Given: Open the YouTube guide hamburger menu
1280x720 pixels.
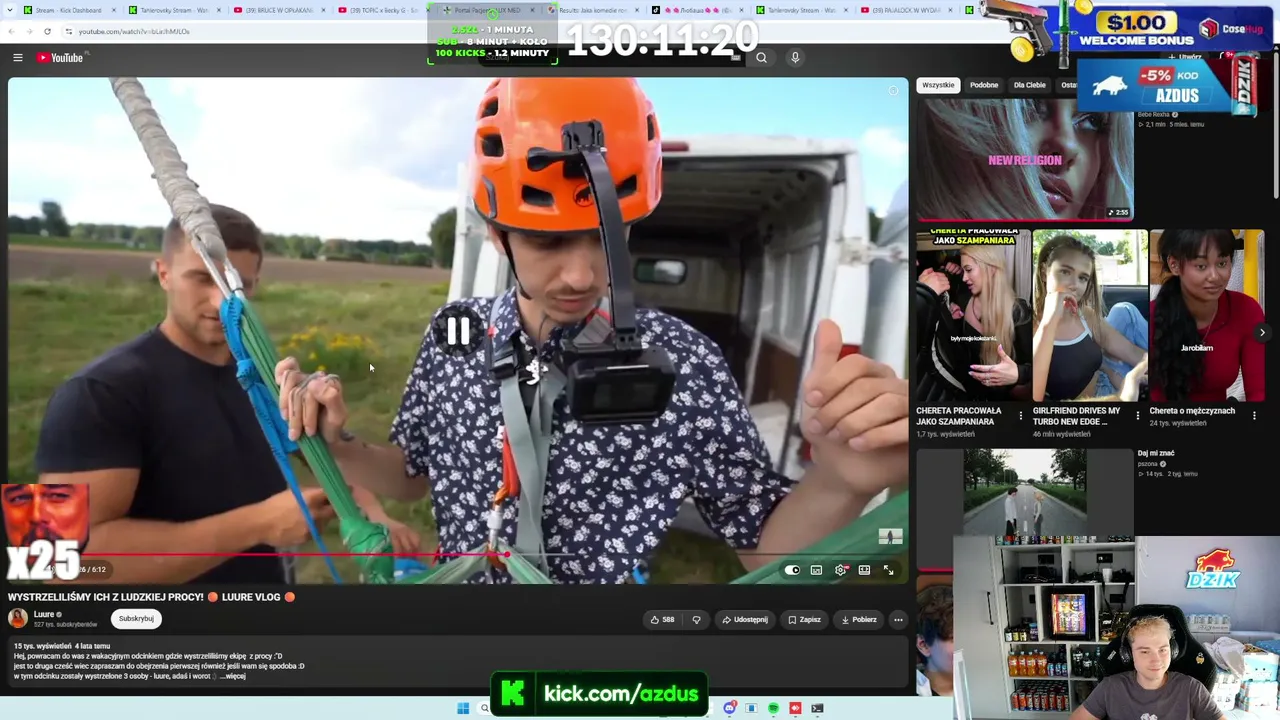Looking at the screenshot, I should pyautogui.click(x=18, y=58).
